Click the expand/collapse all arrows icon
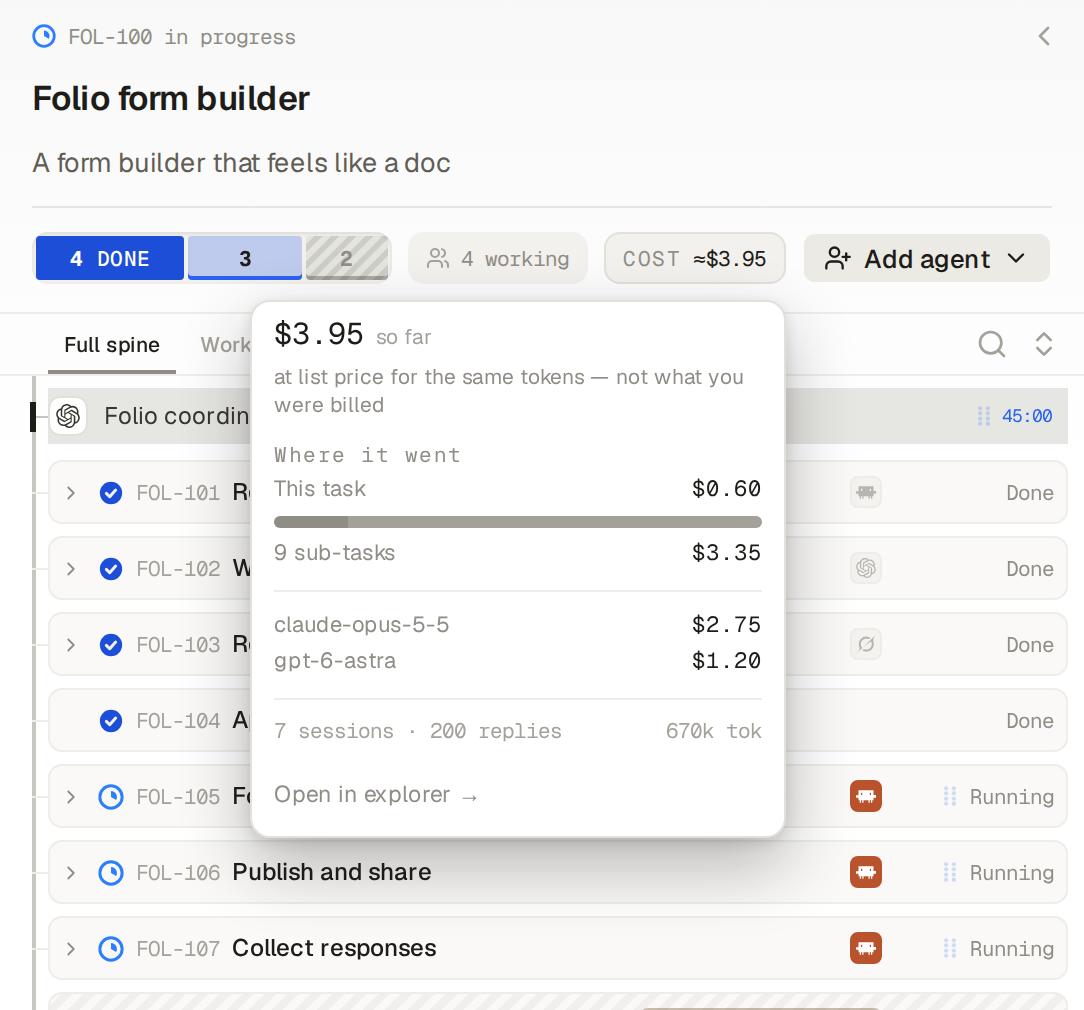Viewport: 1084px width, 1010px height. pyautogui.click(x=1043, y=344)
